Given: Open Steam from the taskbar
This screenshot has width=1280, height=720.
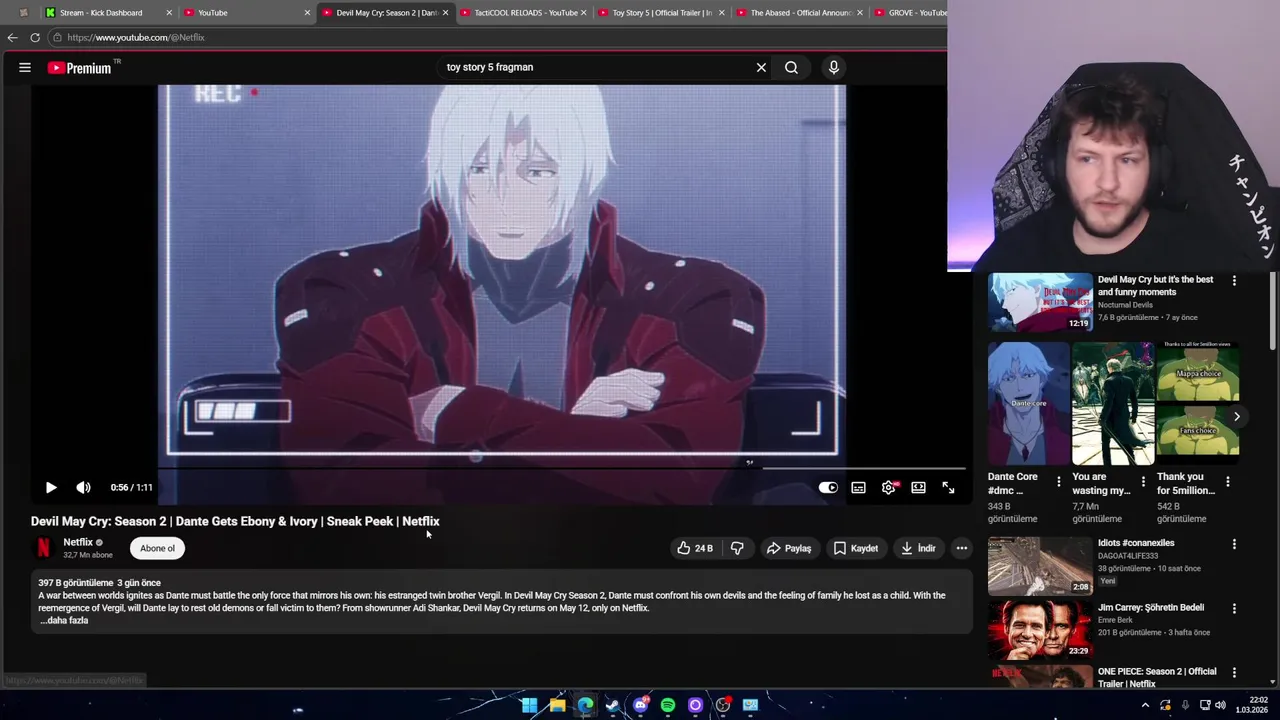Looking at the screenshot, I should 612,705.
